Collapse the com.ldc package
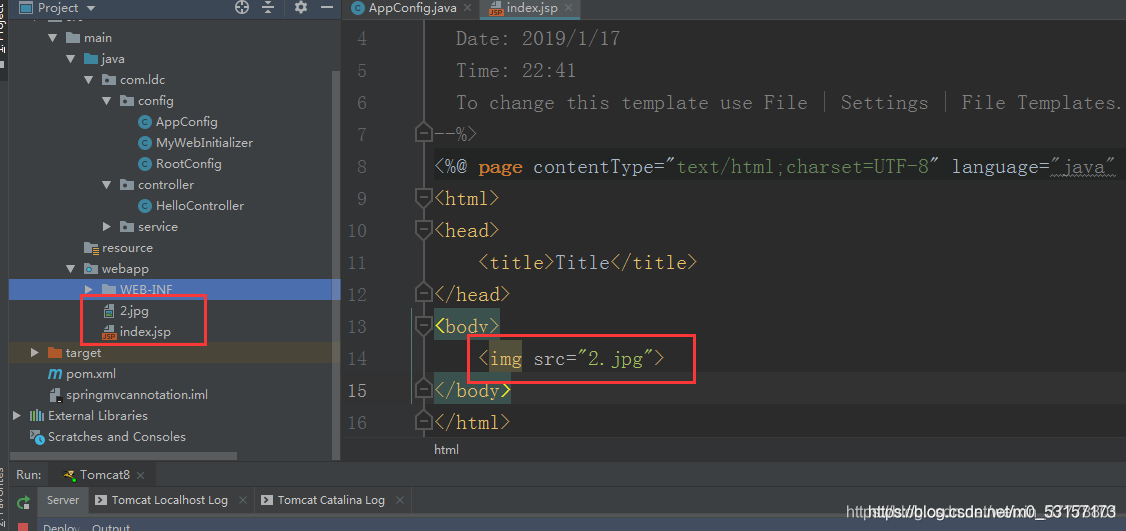Image resolution: width=1126 pixels, height=531 pixels. coord(88,80)
